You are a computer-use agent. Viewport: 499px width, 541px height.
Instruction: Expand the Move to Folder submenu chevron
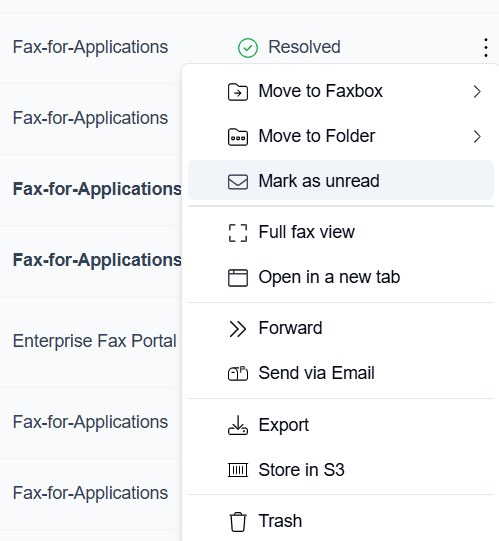pyautogui.click(x=477, y=137)
